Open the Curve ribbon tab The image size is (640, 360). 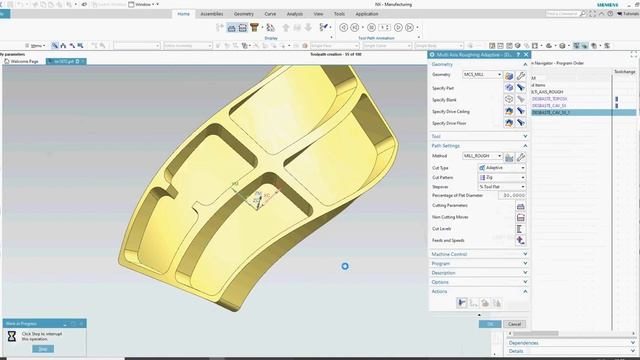pyautogui.click(x=270, y=14)
